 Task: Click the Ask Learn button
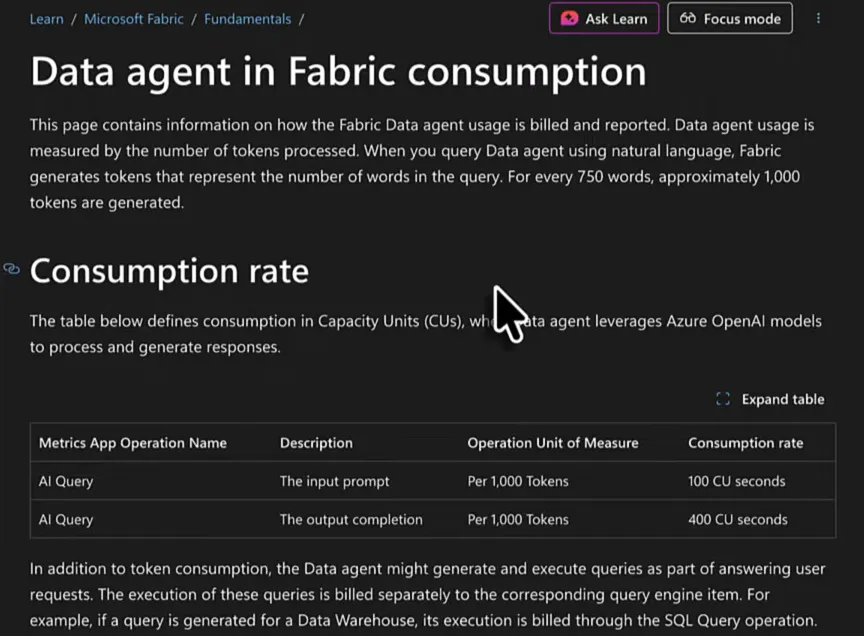click(x=604, y=19)
